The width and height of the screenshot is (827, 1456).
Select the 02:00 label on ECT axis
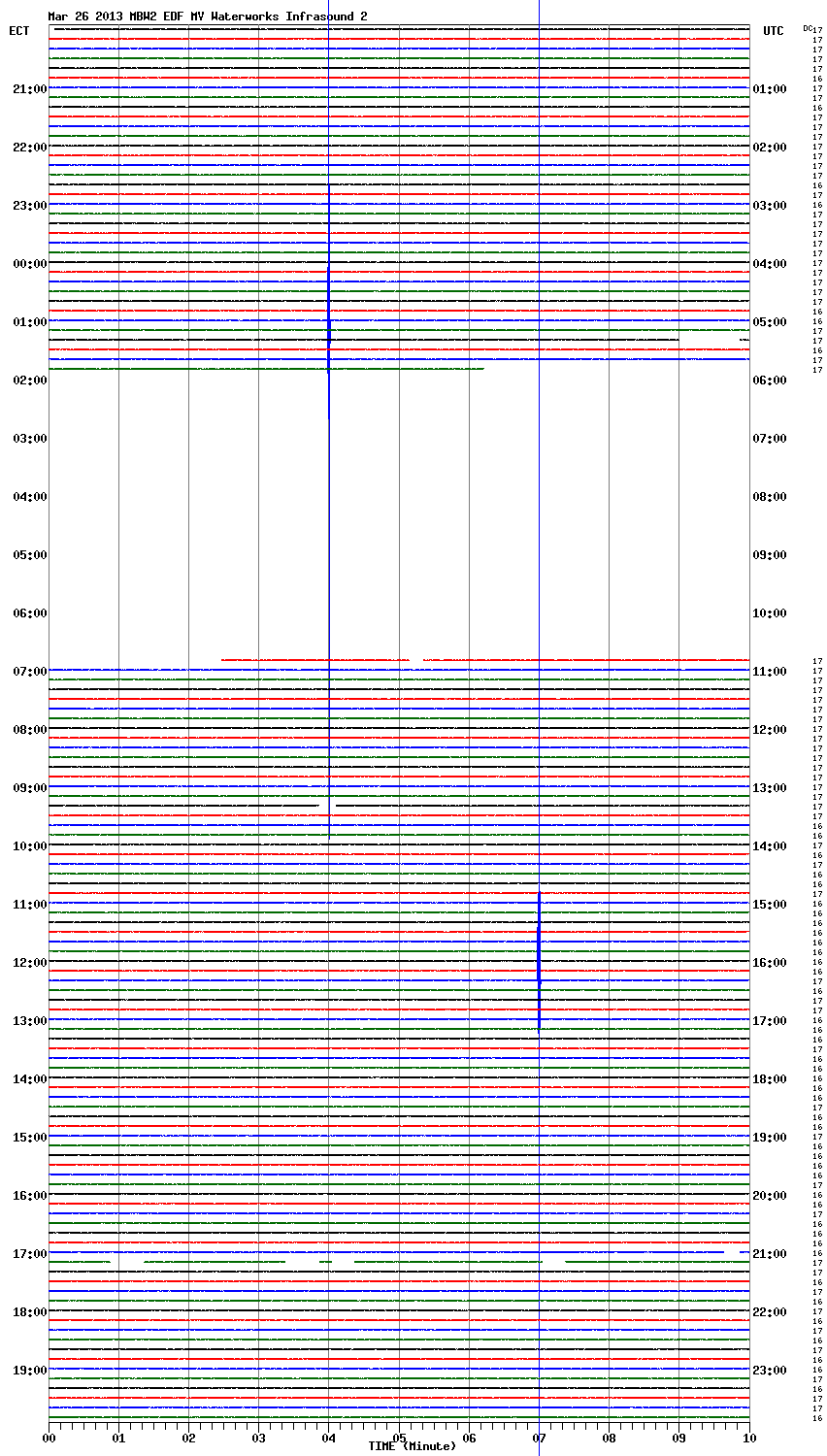click(29, 381)
